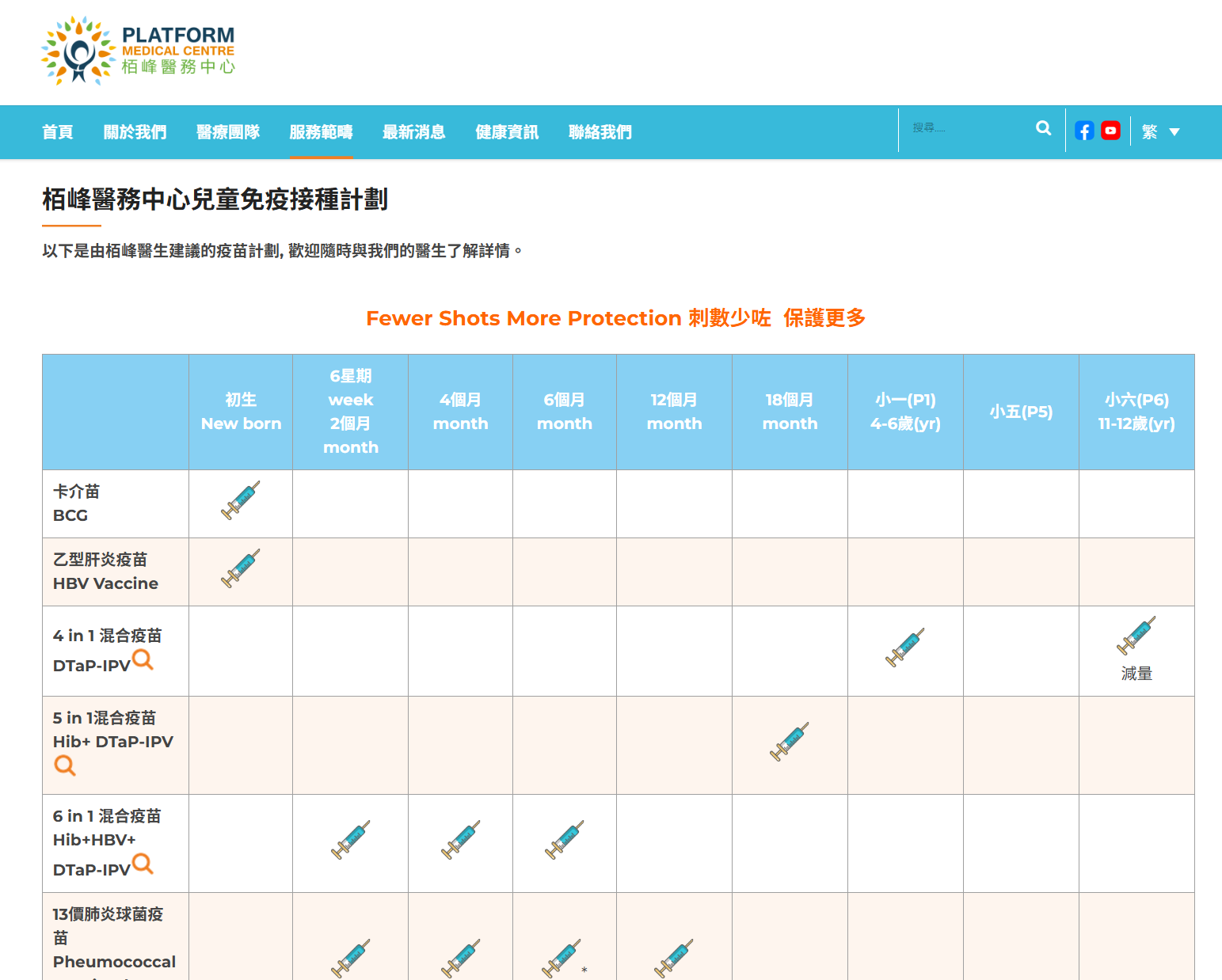Click the Pneumococcal syringe at 12 months
The width and height of the screenshot is (1222, 980).
click(x=674, y=959)
